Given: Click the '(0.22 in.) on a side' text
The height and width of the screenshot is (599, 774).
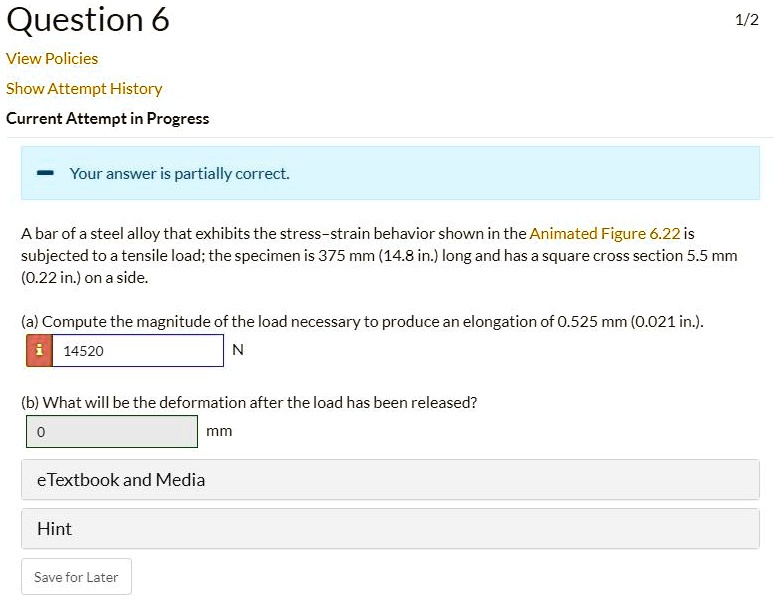Looking at the screenshot, I should (x=84, y=277).
